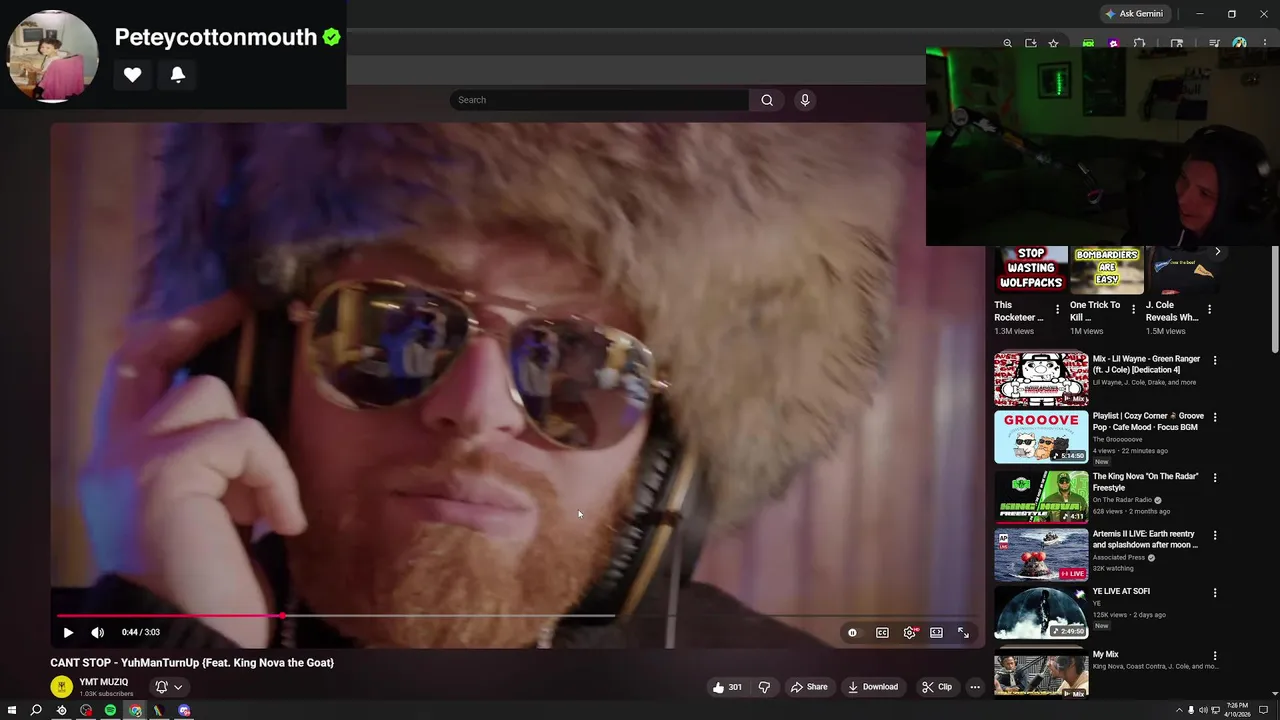
Task: Click the page vertical scrollbar
Action: click(1275, 300)
